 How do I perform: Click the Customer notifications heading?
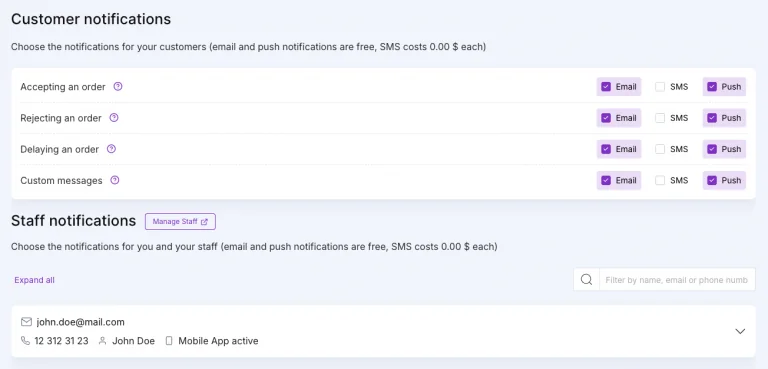pos(91,19)
